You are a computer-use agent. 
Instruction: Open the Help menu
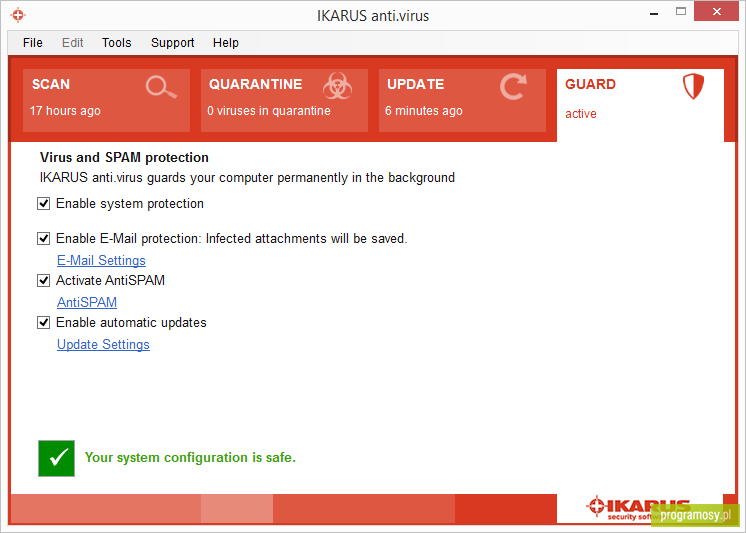click(x=226, y=43)
